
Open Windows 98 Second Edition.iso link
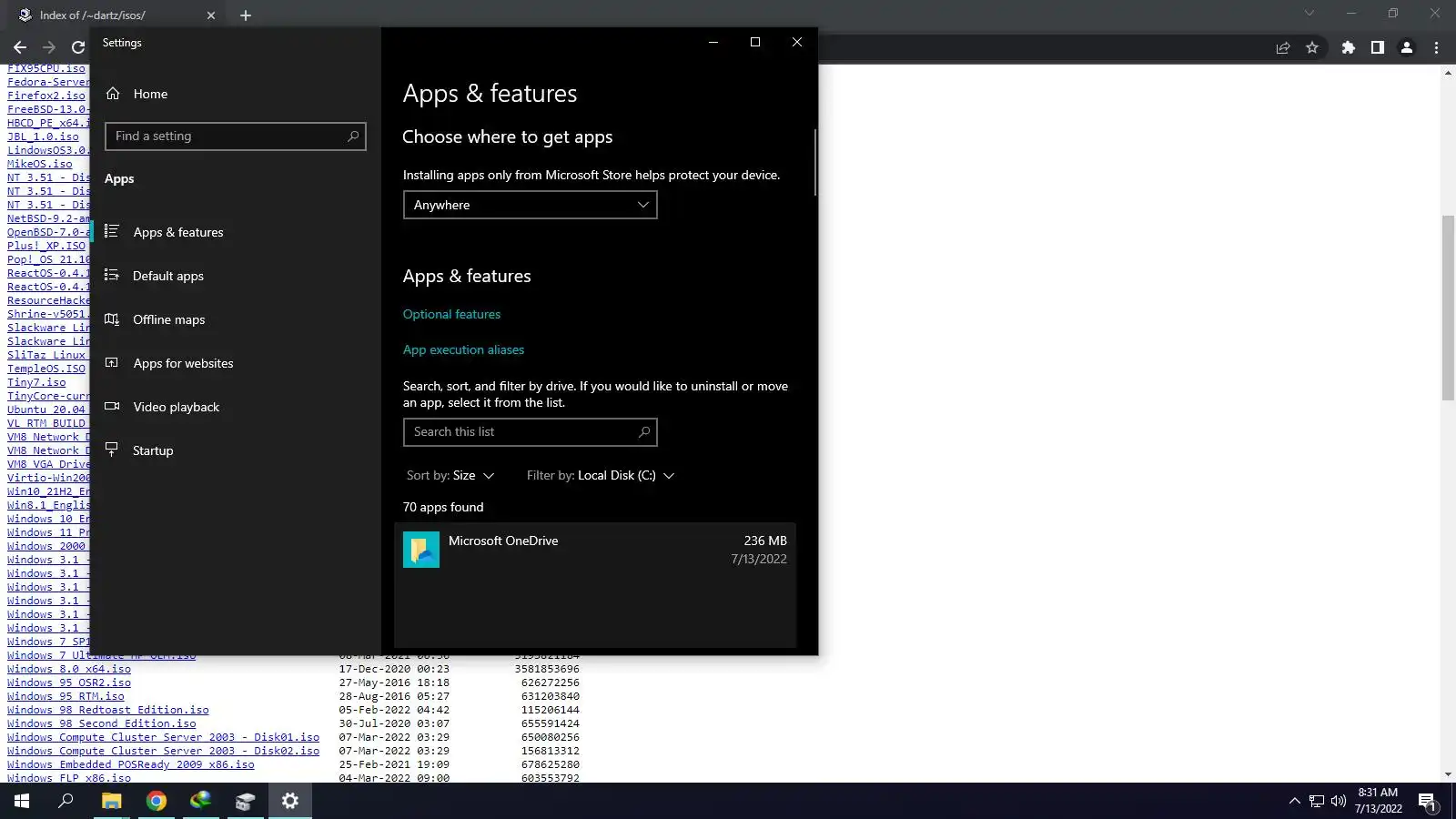(x=102, y=723)
